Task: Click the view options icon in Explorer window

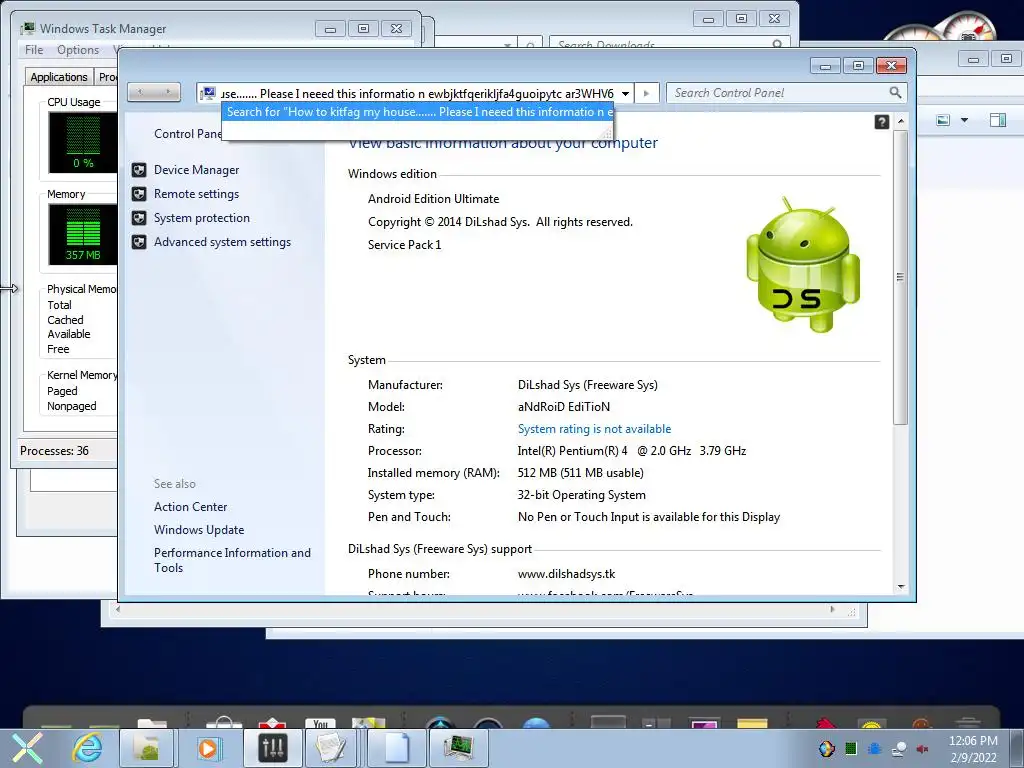Action: [943, 120]
